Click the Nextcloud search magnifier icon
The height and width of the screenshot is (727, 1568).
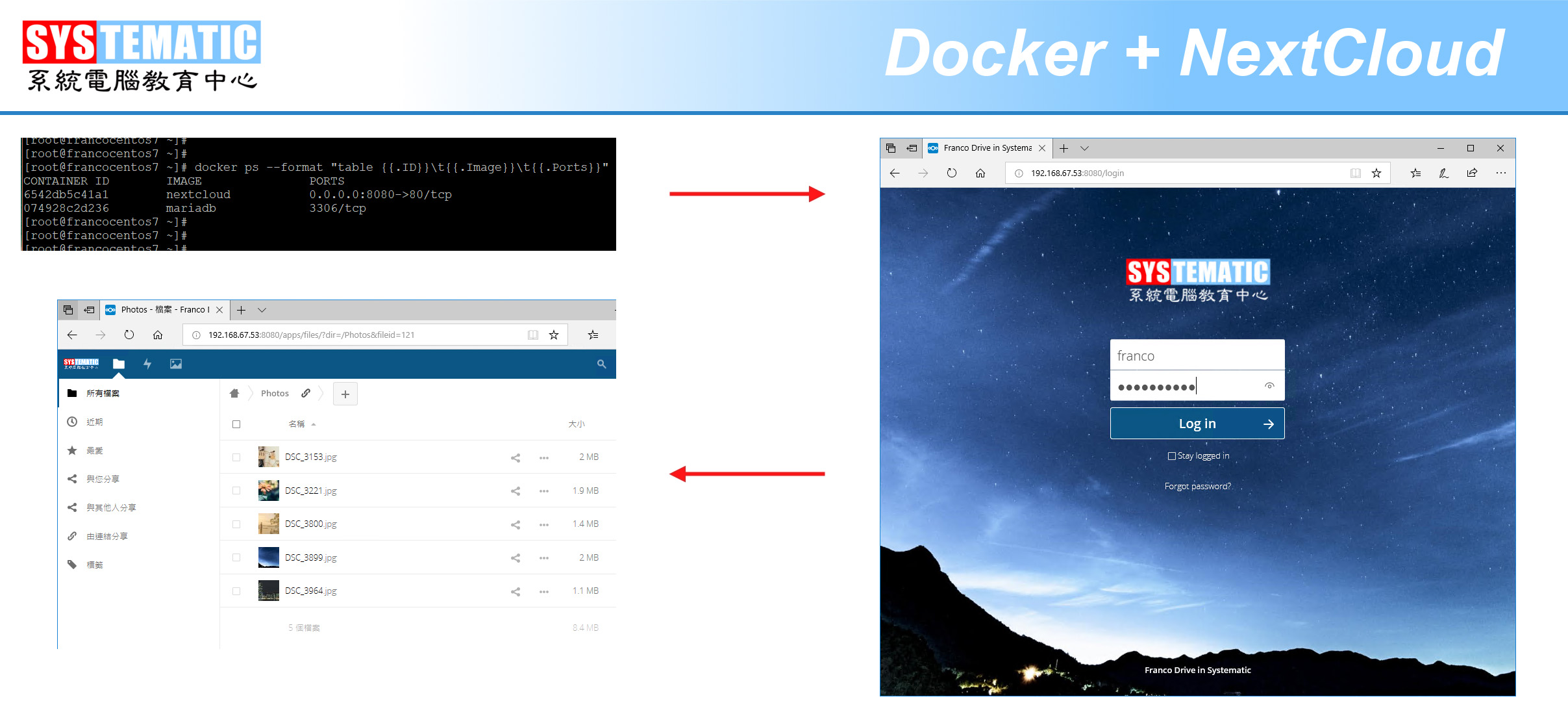(x=601, y=364)
